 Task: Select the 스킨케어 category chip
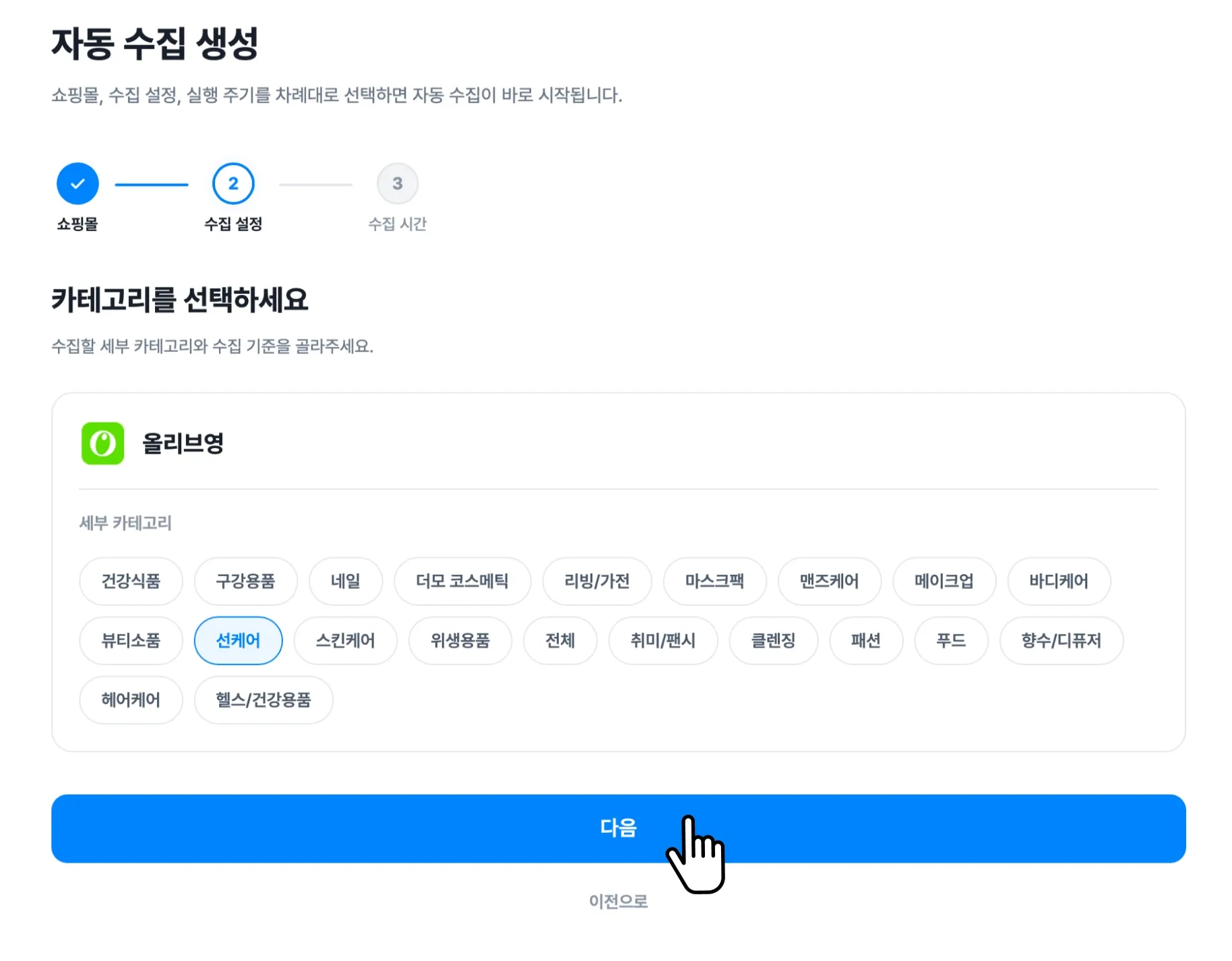(x=346, y=640)
